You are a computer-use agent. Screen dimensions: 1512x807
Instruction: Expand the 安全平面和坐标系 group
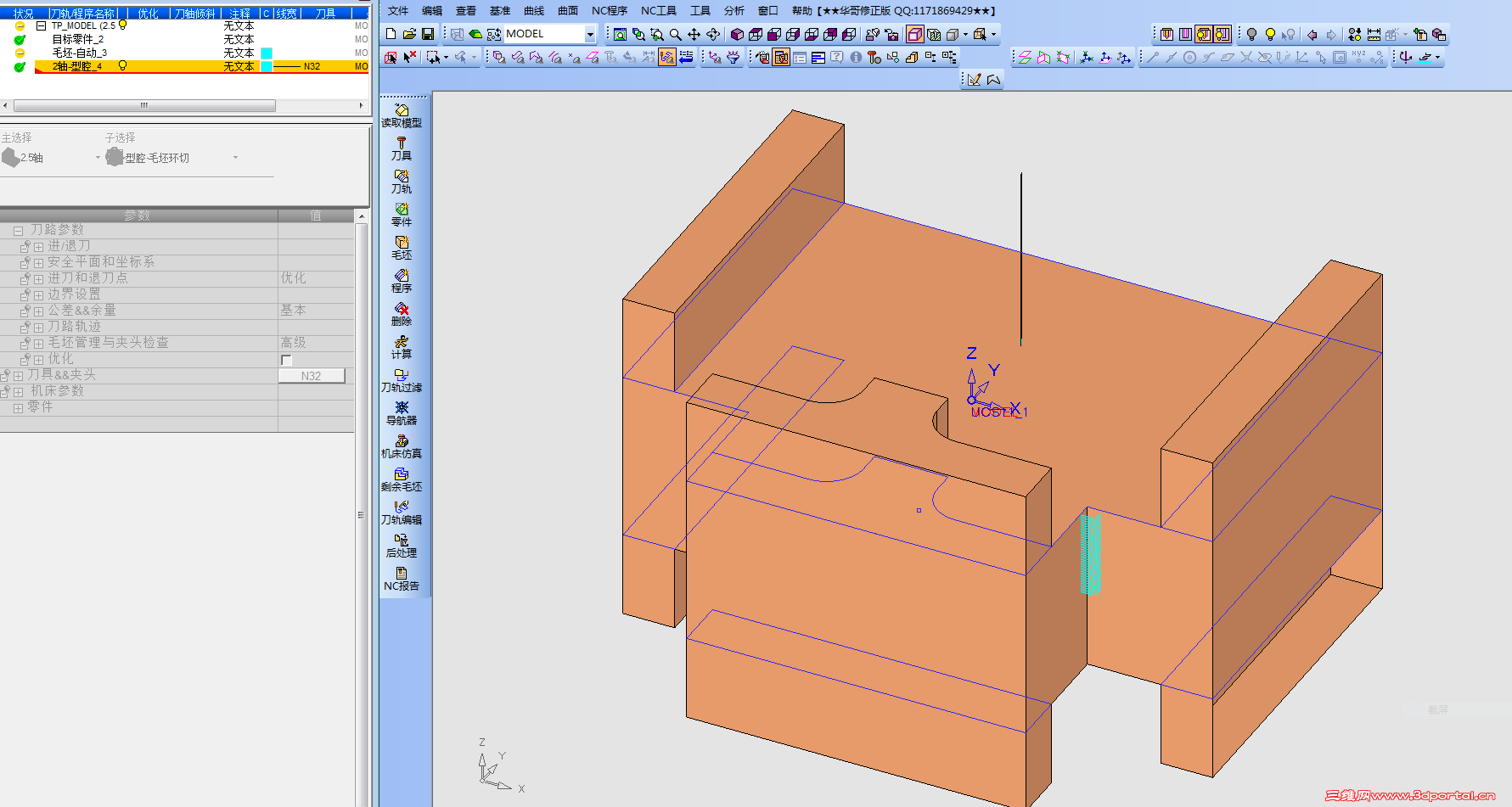point(38,263)
